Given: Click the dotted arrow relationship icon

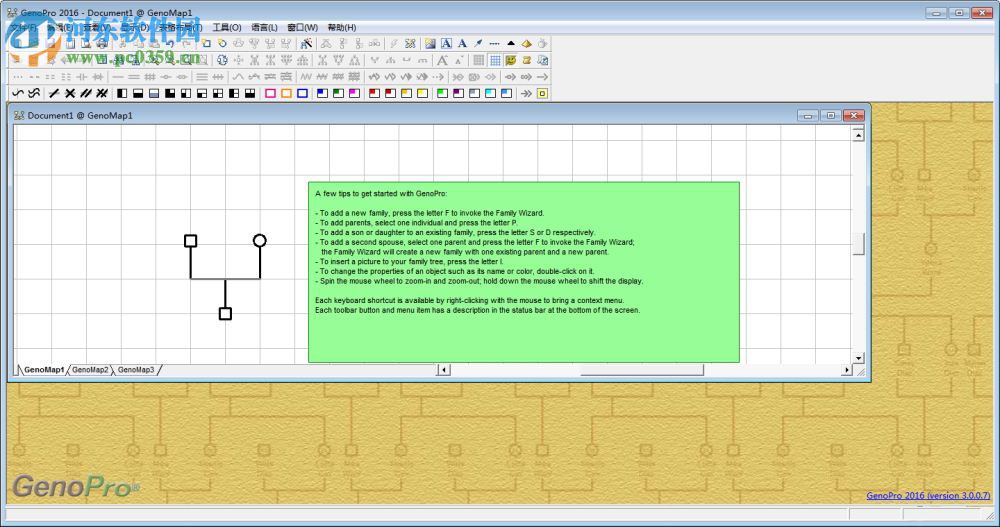Looking at the screenshot, I should click(438, 77).
